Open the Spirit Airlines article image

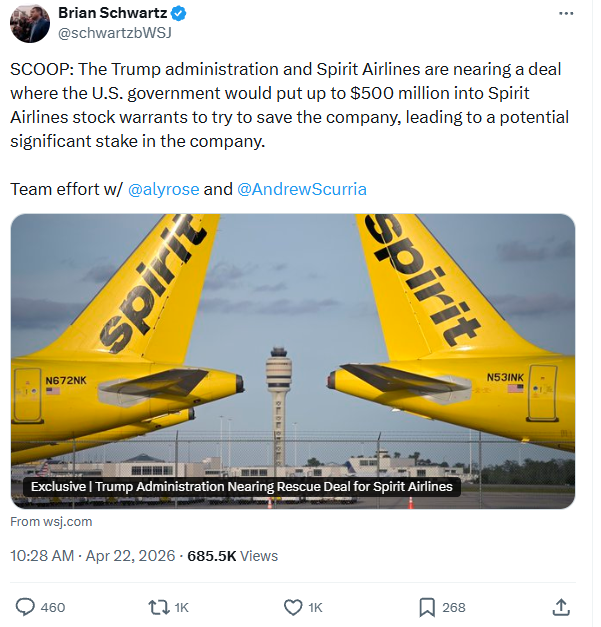pos(292,340)
